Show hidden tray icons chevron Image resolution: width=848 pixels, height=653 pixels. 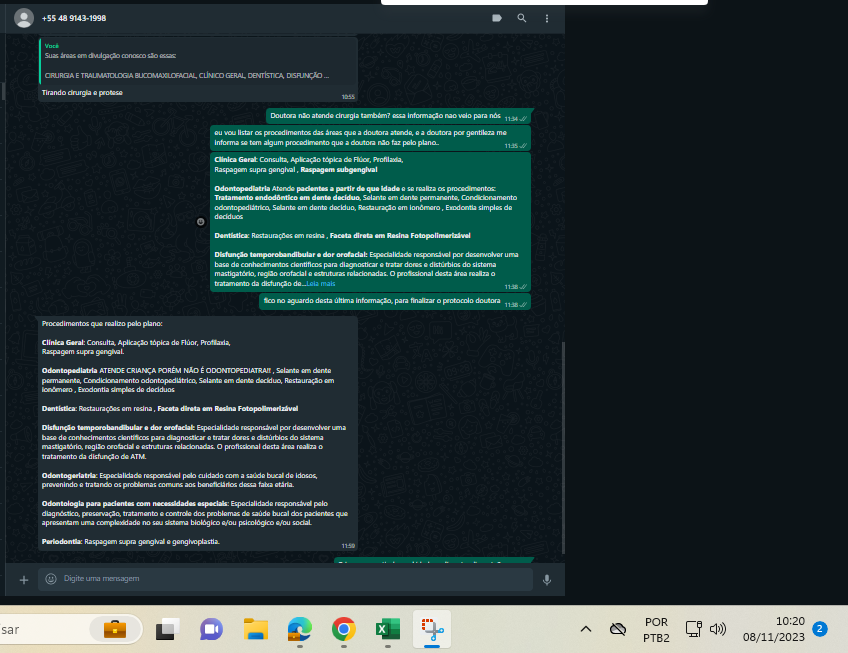pos(586,629)
